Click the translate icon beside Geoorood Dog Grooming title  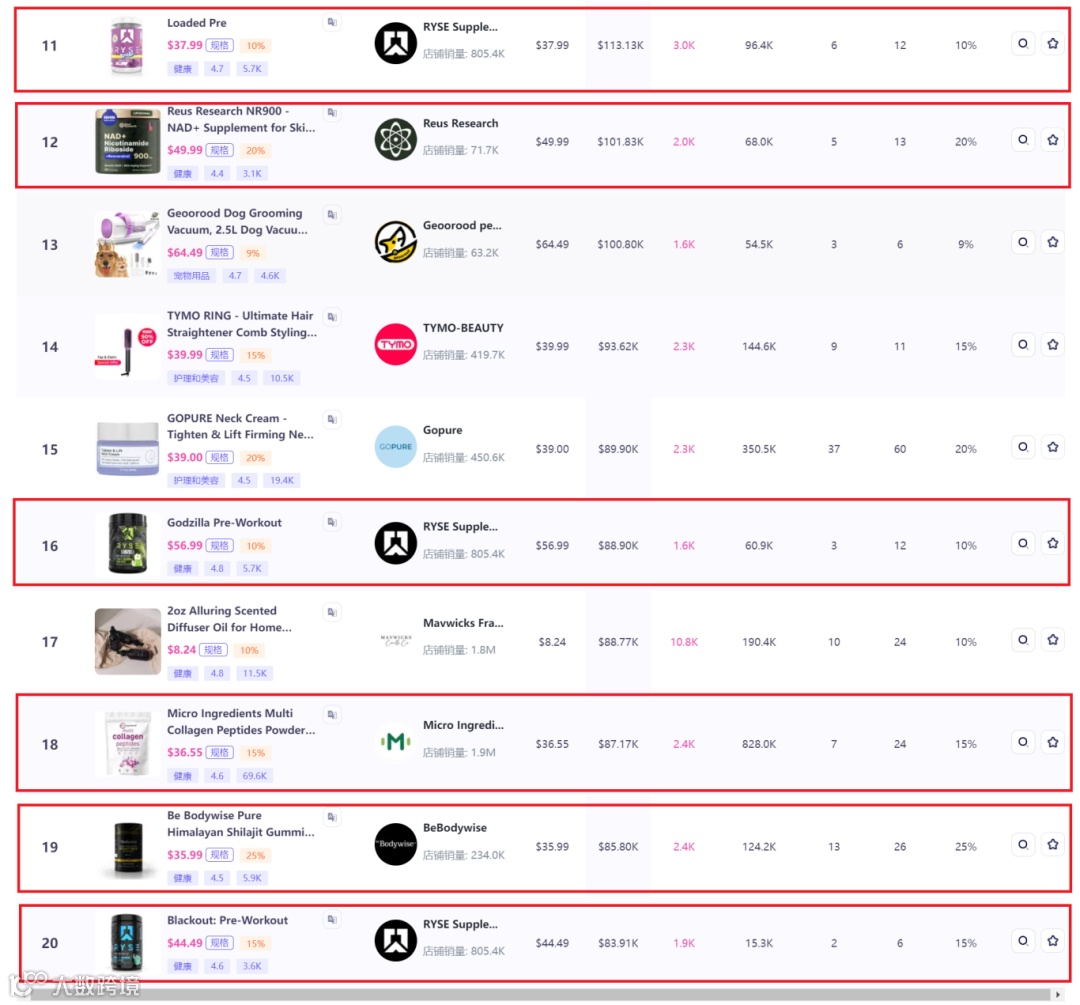click(x=332, y=215)
